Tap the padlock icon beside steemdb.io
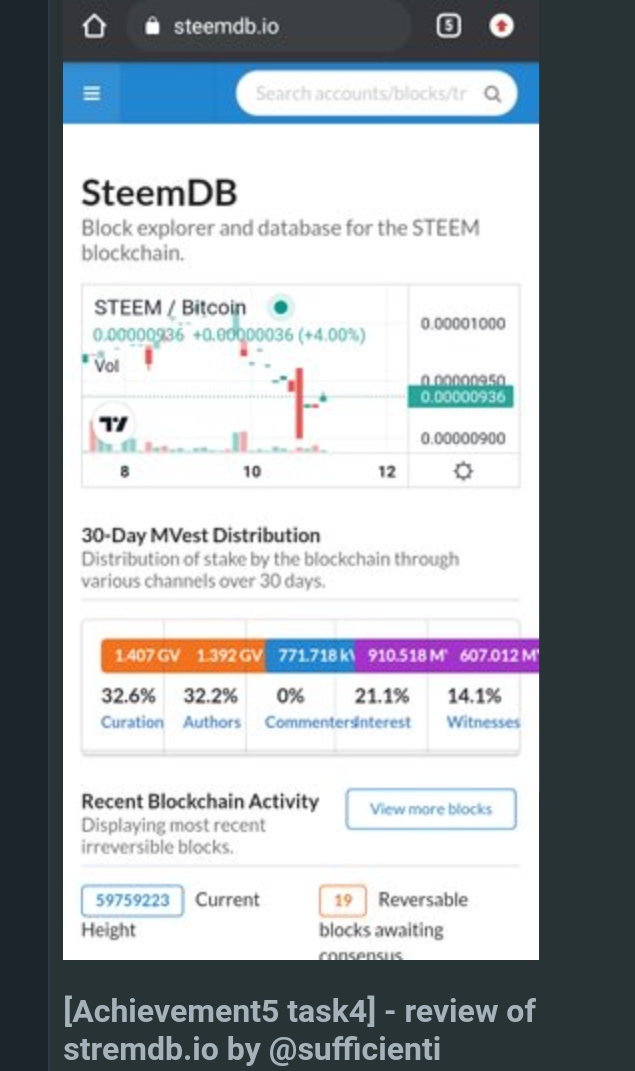This screenshot has width=635, height=1071. [x=152, y=26]
